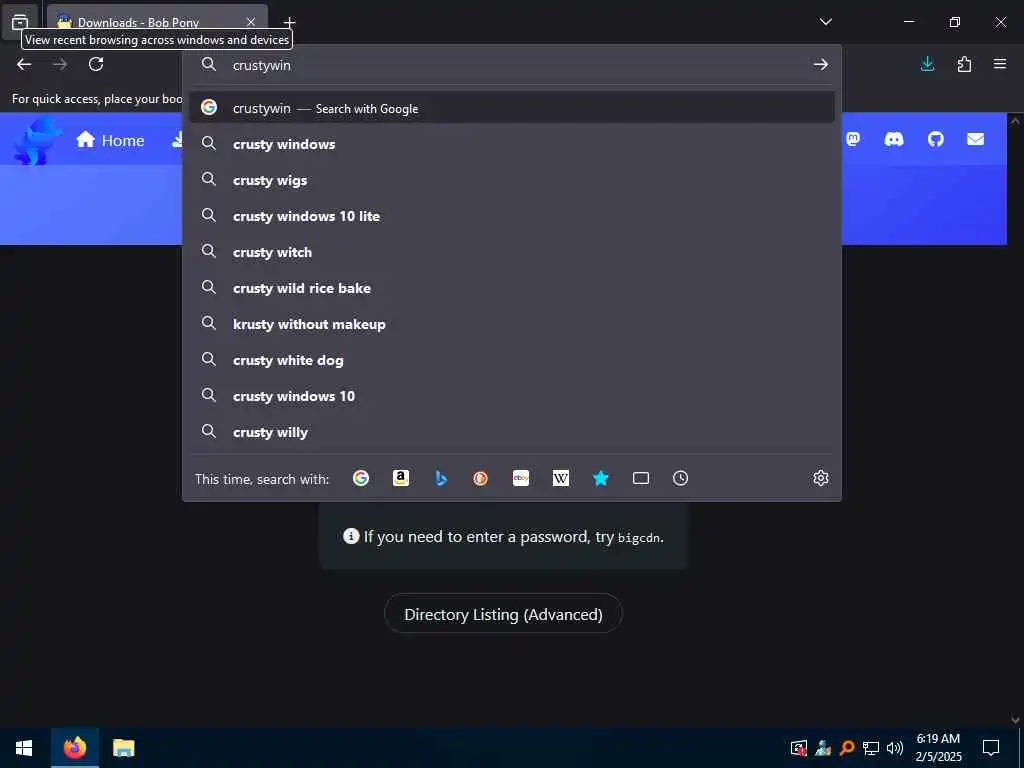The image size is (1024, 768).
Task: Search open tabs with tab icon
Action: click(x=641, y=478)
